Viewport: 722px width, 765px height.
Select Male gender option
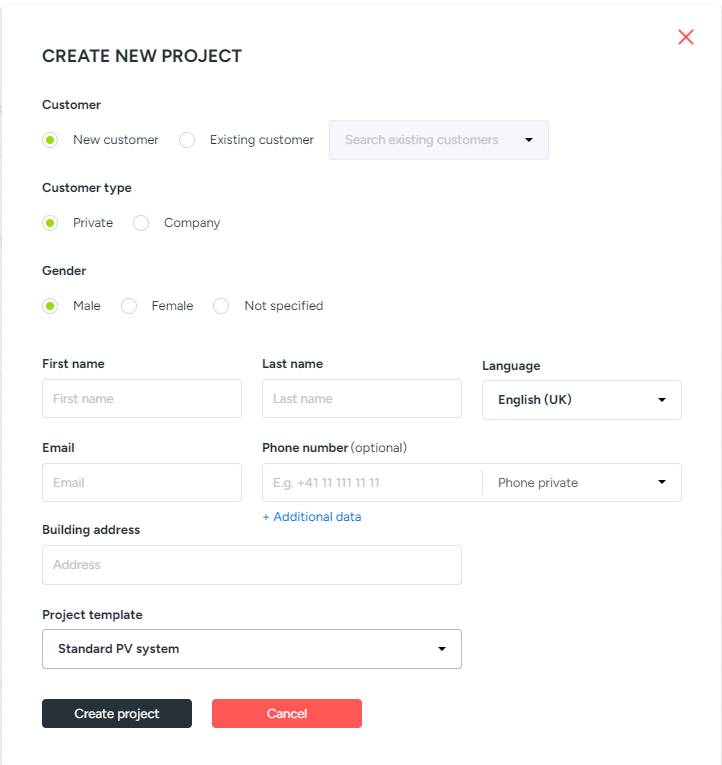pyautogui.click(x=50, y=306)
